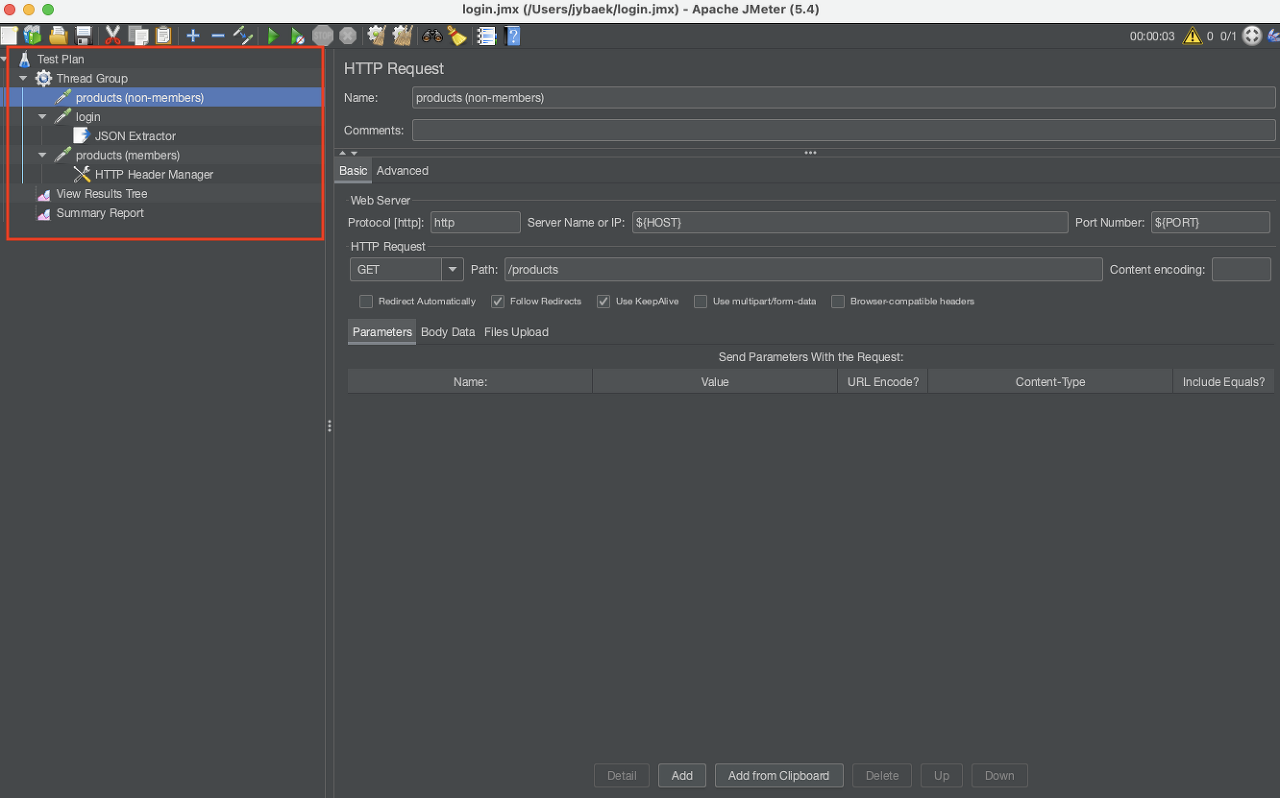Create a new test plan via toolbar
Image resolution: width=1280 pixels, height=798 pixels.
tap(8, 36)
